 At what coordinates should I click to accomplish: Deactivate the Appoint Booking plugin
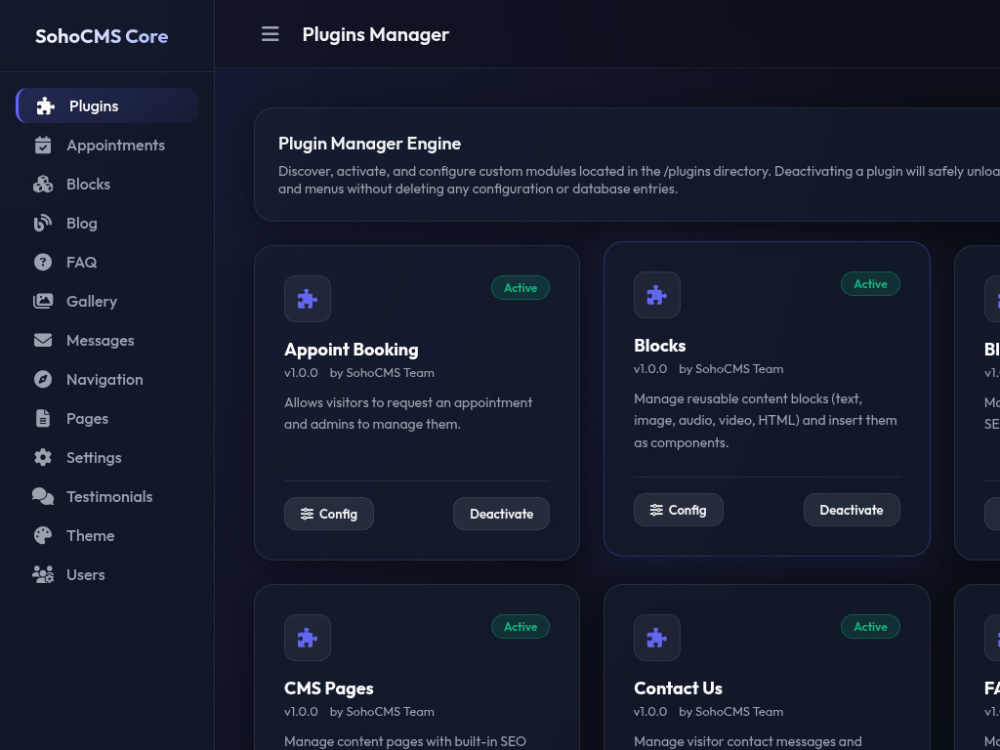(x=501, y=513)
